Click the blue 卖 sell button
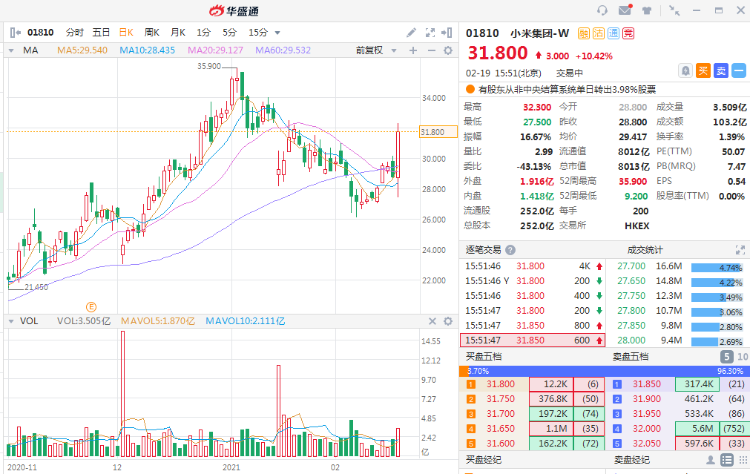Screen dimensions: 750x474 coord(721,71)
